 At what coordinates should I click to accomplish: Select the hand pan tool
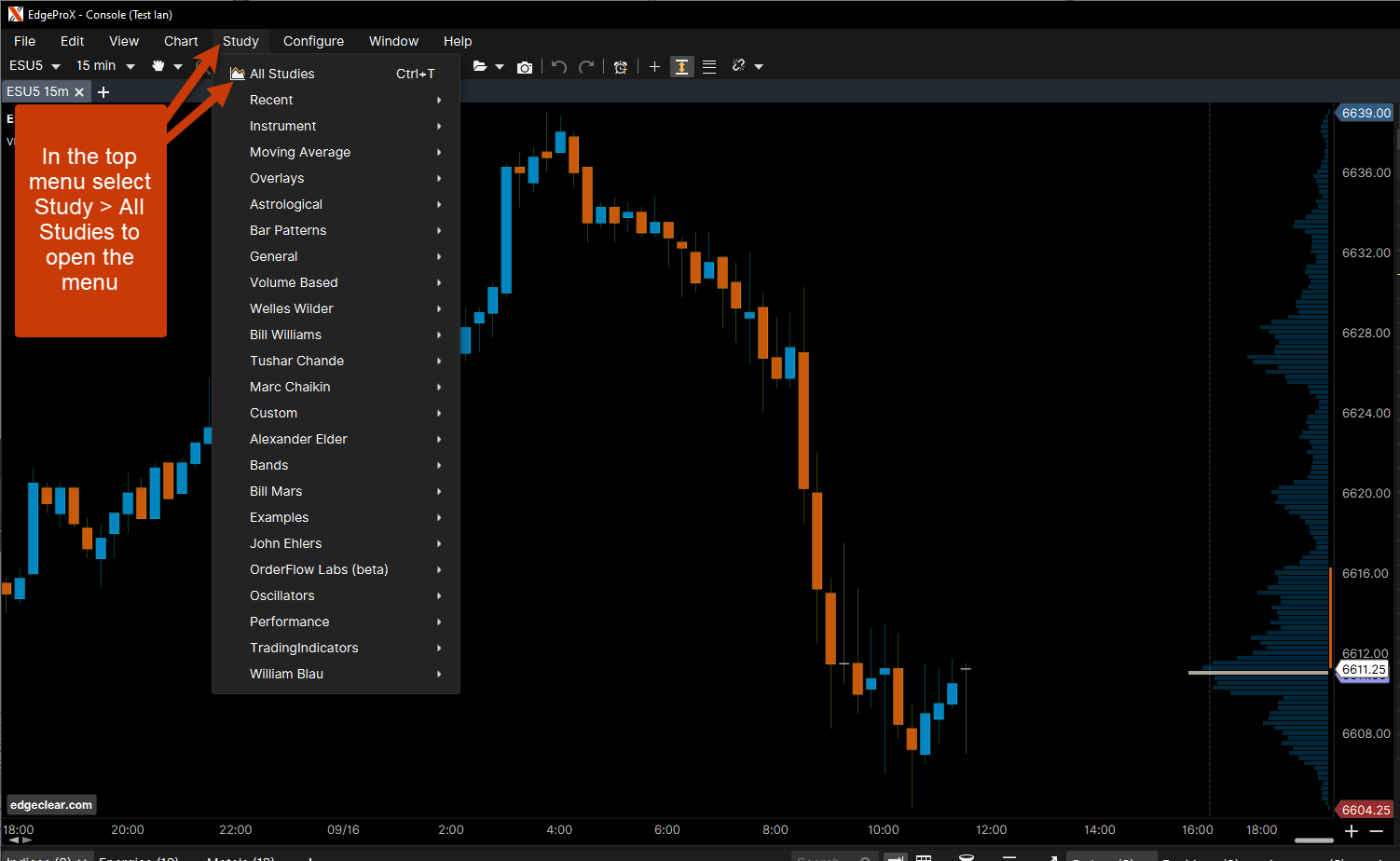(158, 66)
